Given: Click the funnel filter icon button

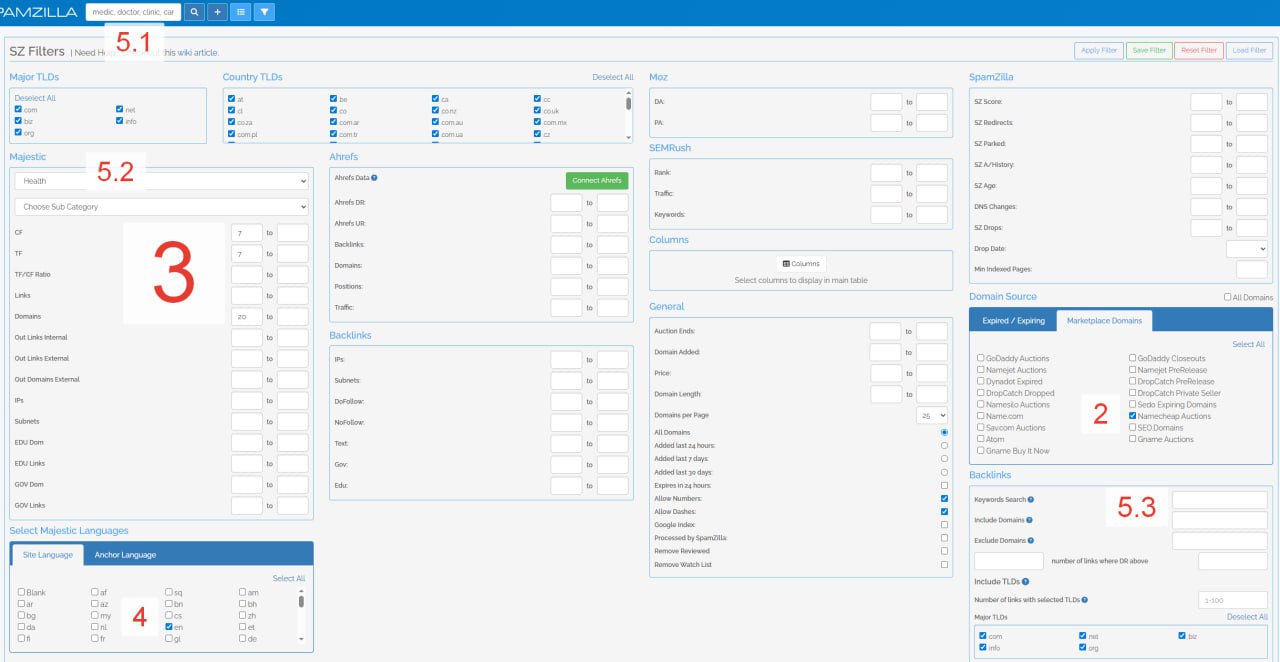Looking at the screenshot, I should click(264, 12).
